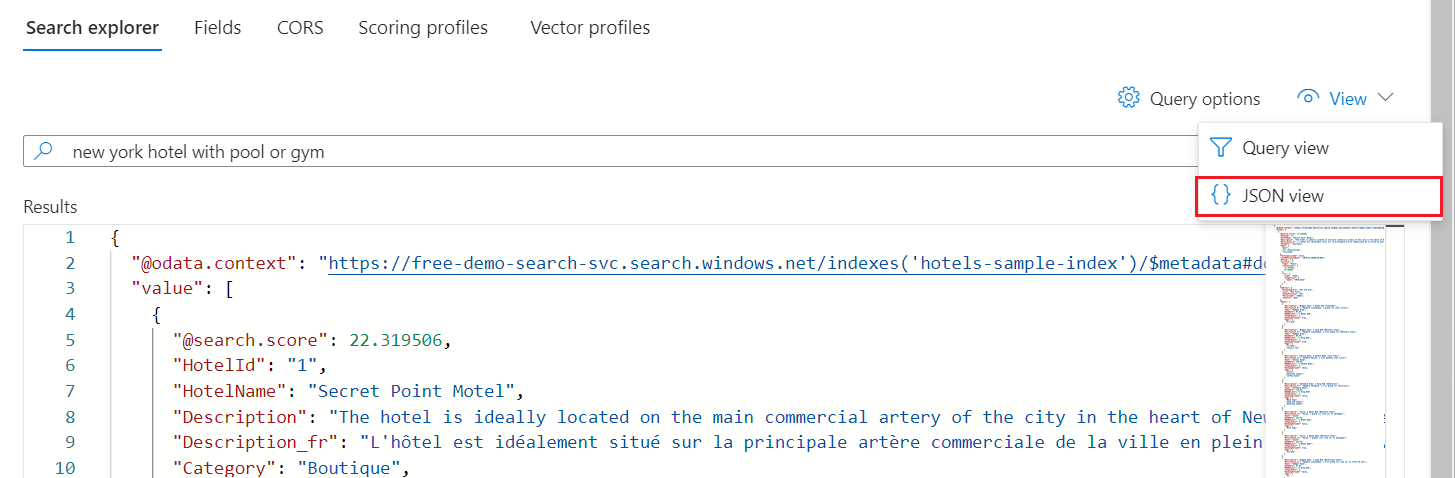Open Query options settings
Image resolution: width=1455 pixels, height=478 pixels.
[x=1204, y=99]
